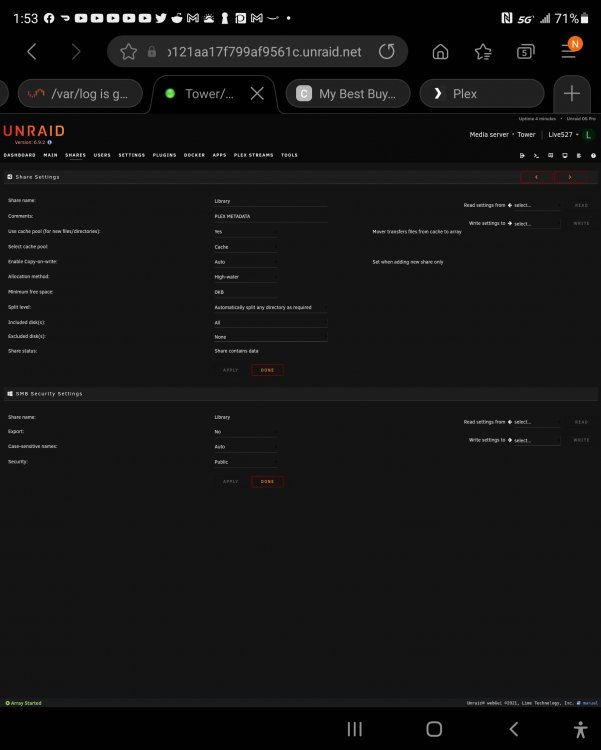Go to next share arrow button
This screenshot has width=601, height=750.
[569, 177]
